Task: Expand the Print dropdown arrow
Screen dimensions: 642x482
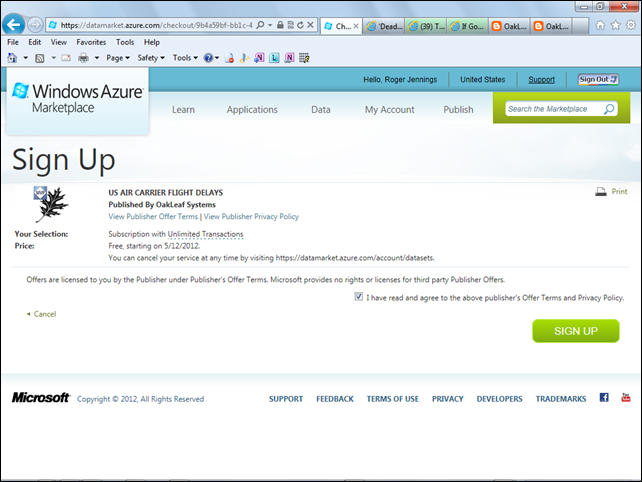Action: (x=97, y=58)
